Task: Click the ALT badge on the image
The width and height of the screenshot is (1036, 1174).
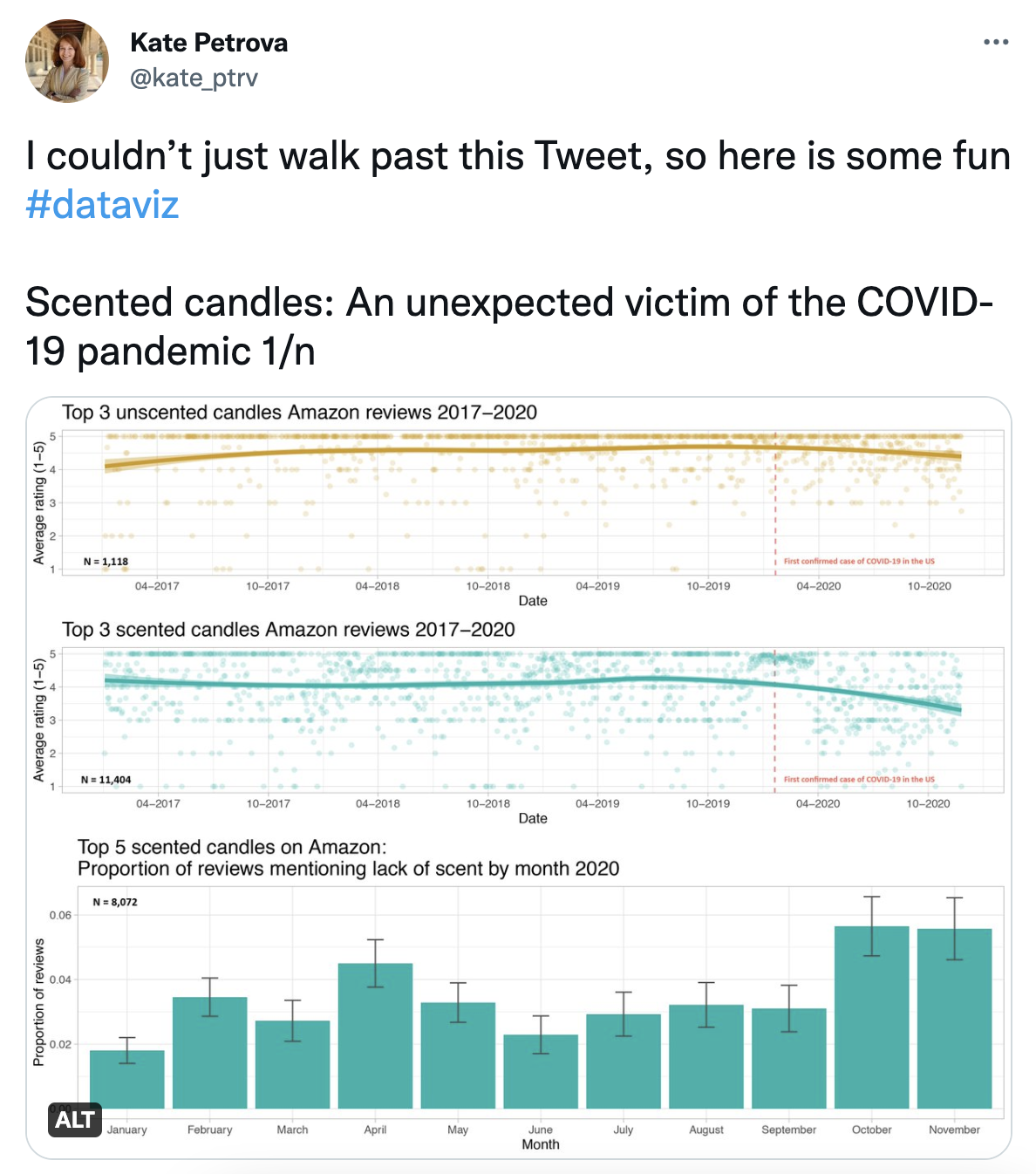Action: [75, 1119]
